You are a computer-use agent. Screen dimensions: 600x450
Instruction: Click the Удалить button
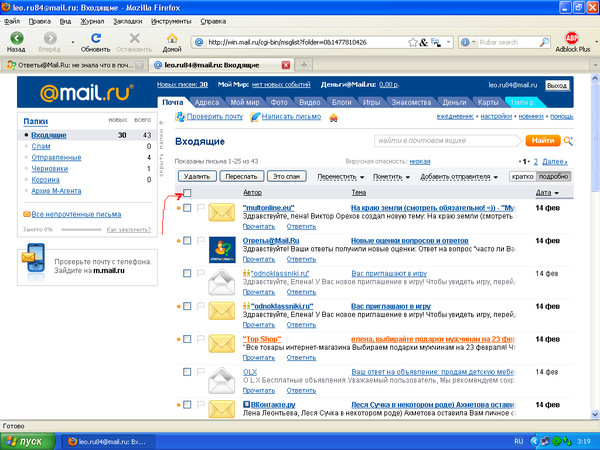197,176
